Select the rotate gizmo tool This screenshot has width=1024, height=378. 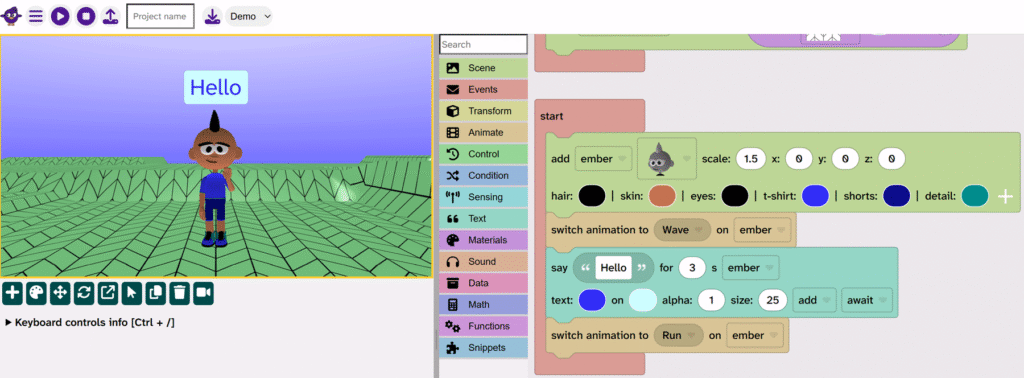[x=84, y=293]
